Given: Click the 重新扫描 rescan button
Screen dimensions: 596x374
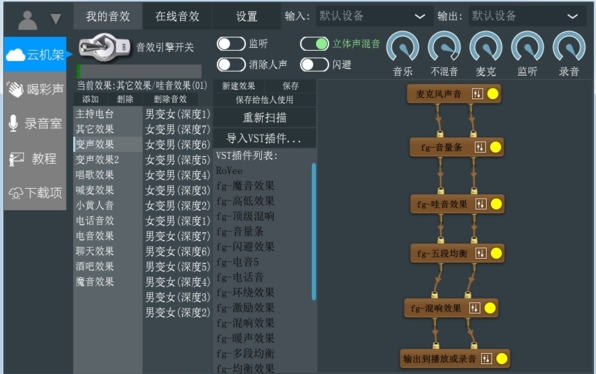Looking at the screenshot, I should [x=265, y=117].
